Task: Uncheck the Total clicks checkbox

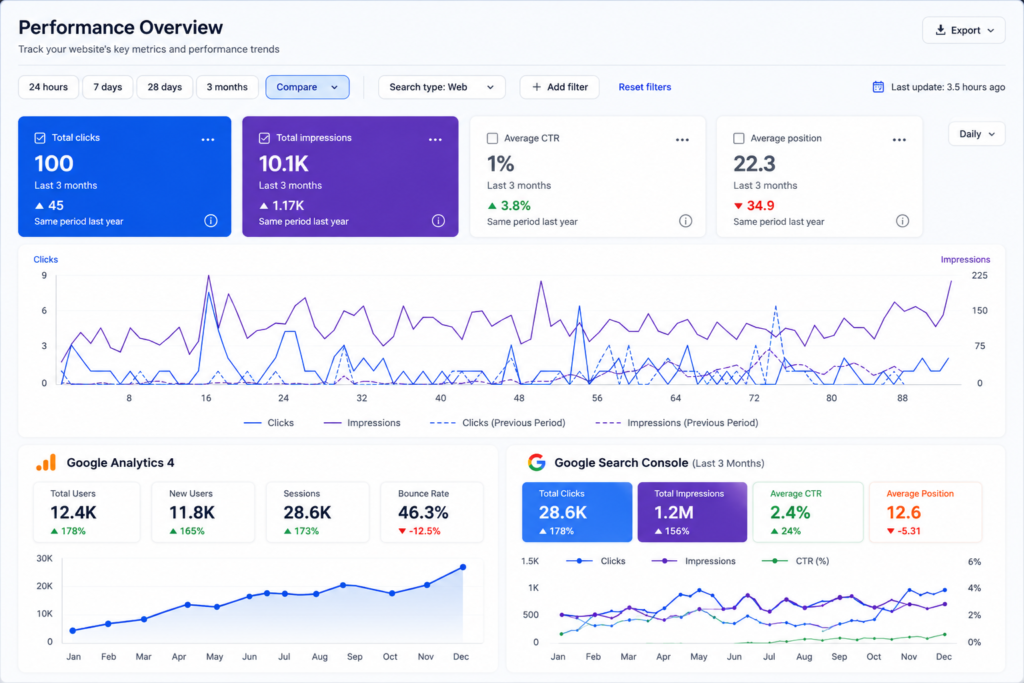Action: click(40, 138)
